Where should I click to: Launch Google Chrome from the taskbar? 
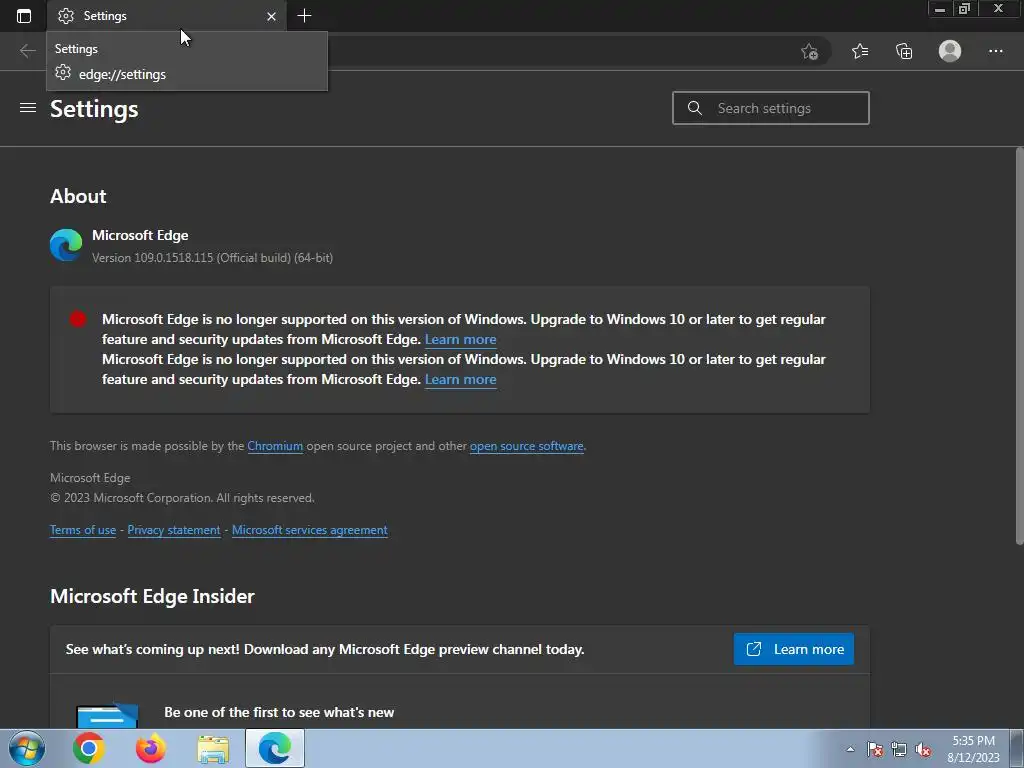coord(89,748)
